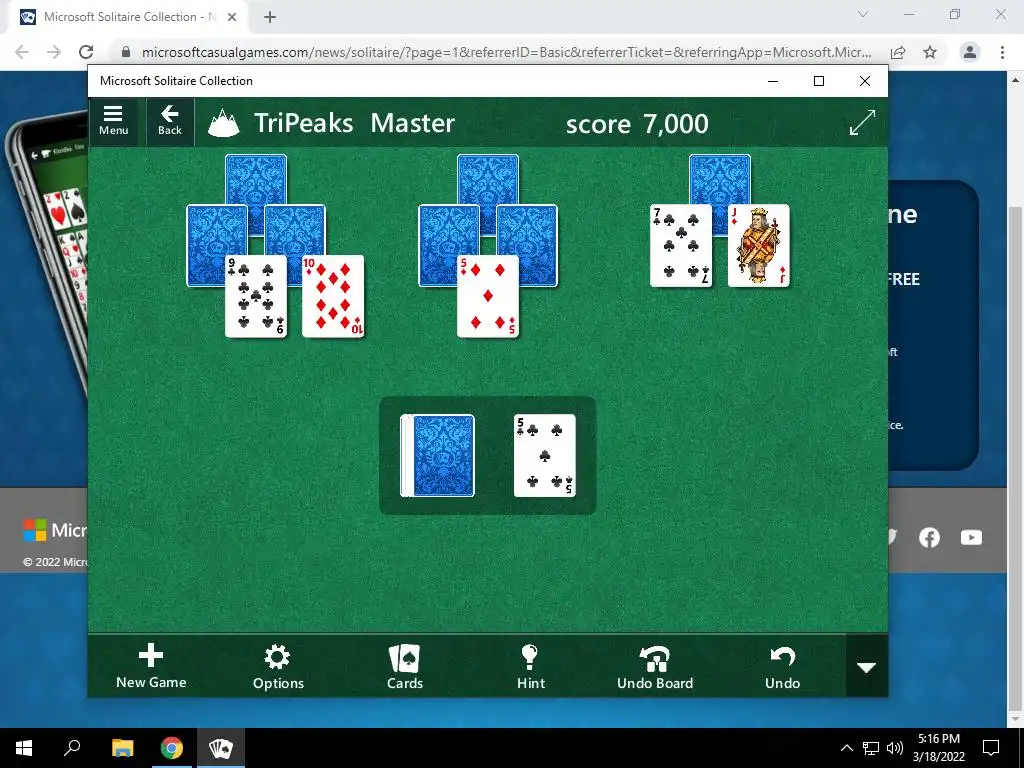Open a new browser tab
Screen dimensions: 1024x768
(x=270, y=17)
